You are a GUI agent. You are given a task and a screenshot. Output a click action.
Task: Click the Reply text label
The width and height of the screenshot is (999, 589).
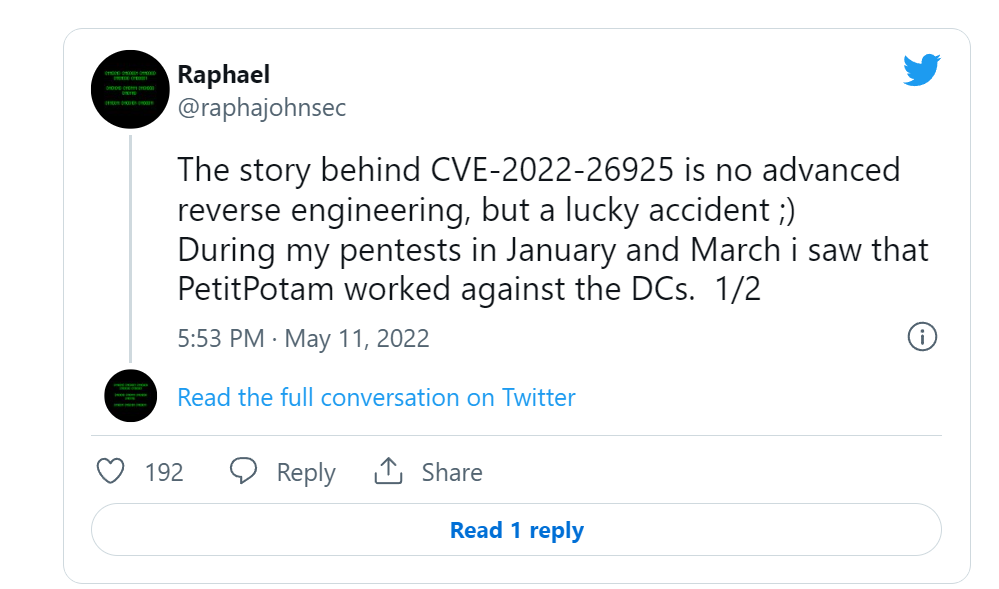coord(306,472)
